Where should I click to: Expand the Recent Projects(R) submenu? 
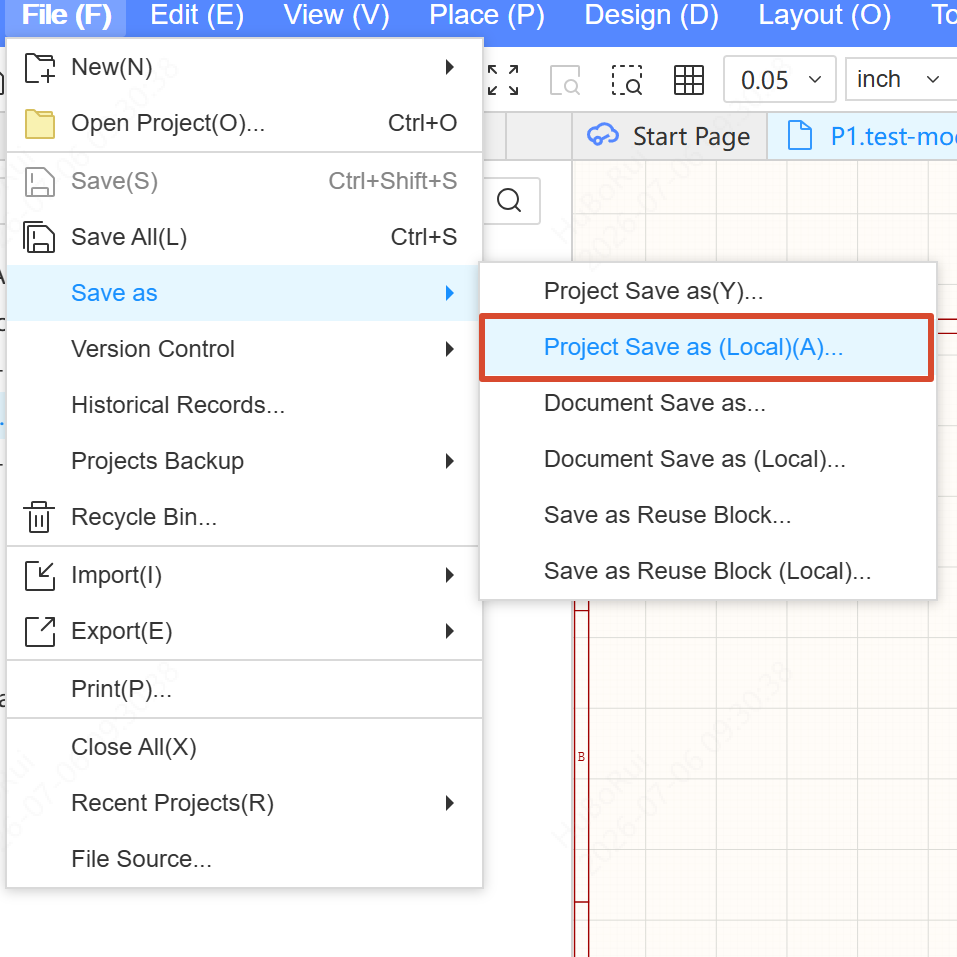point(244,803)
